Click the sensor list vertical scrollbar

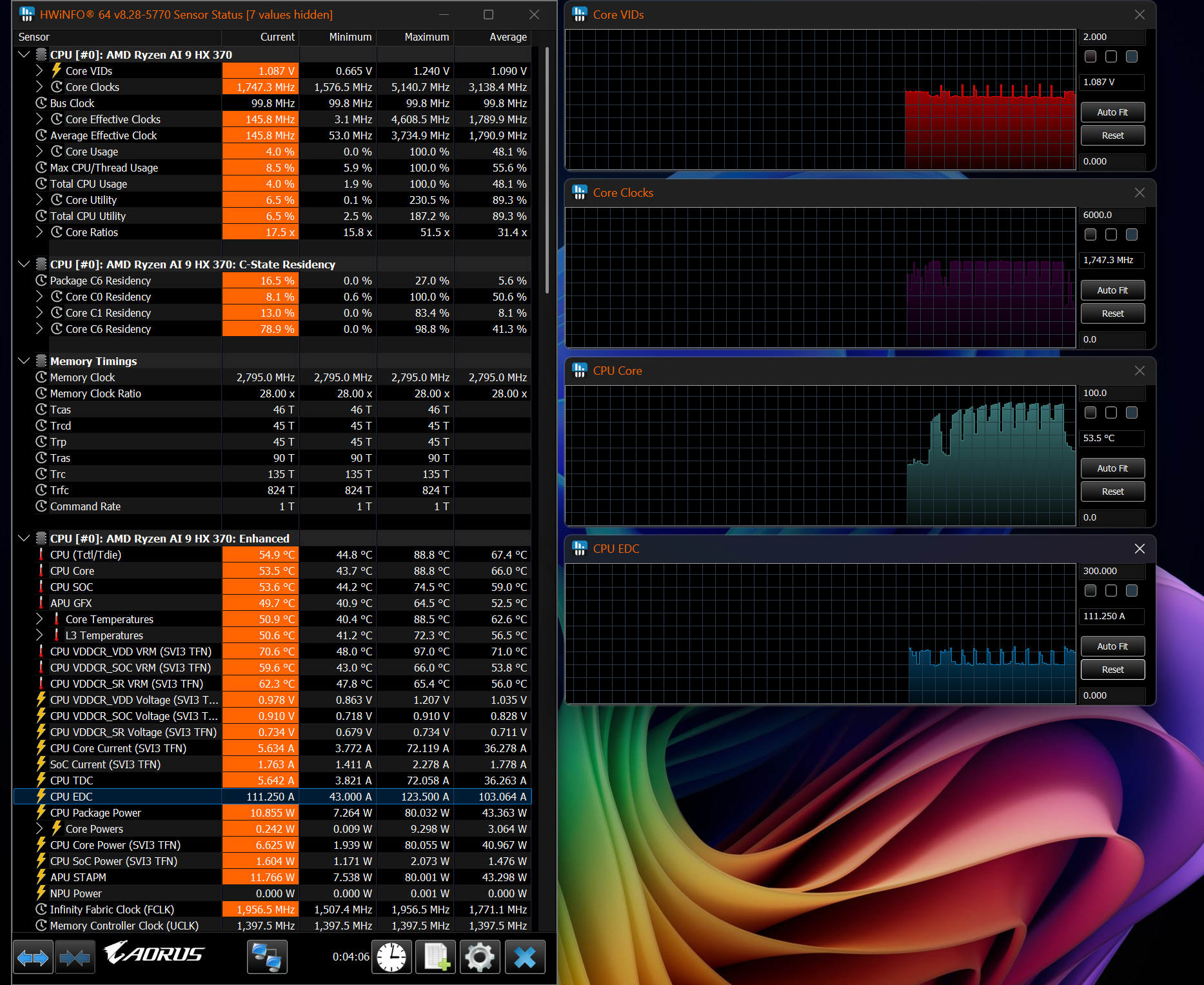pos(547,170)
